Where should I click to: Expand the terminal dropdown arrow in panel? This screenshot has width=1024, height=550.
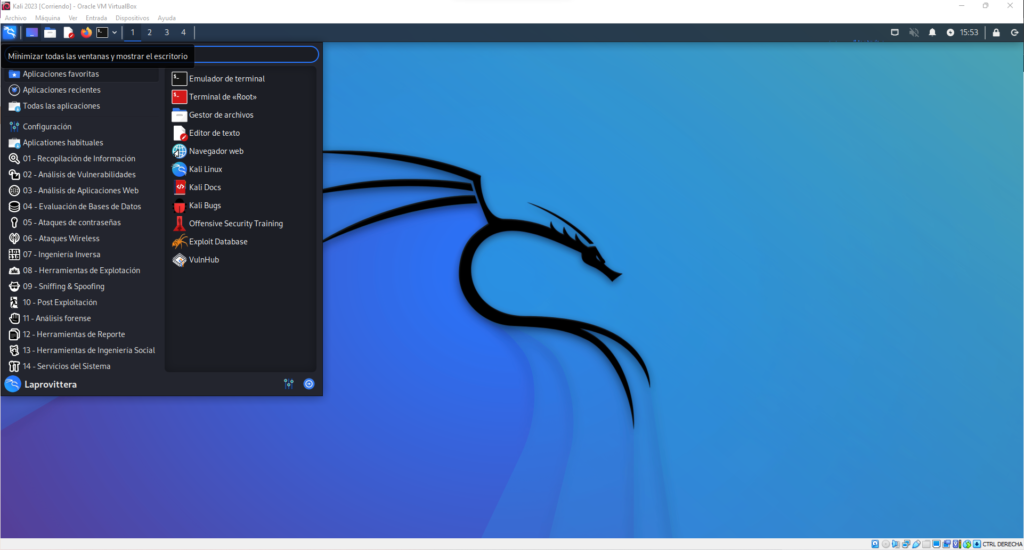[x=114, y=32]
